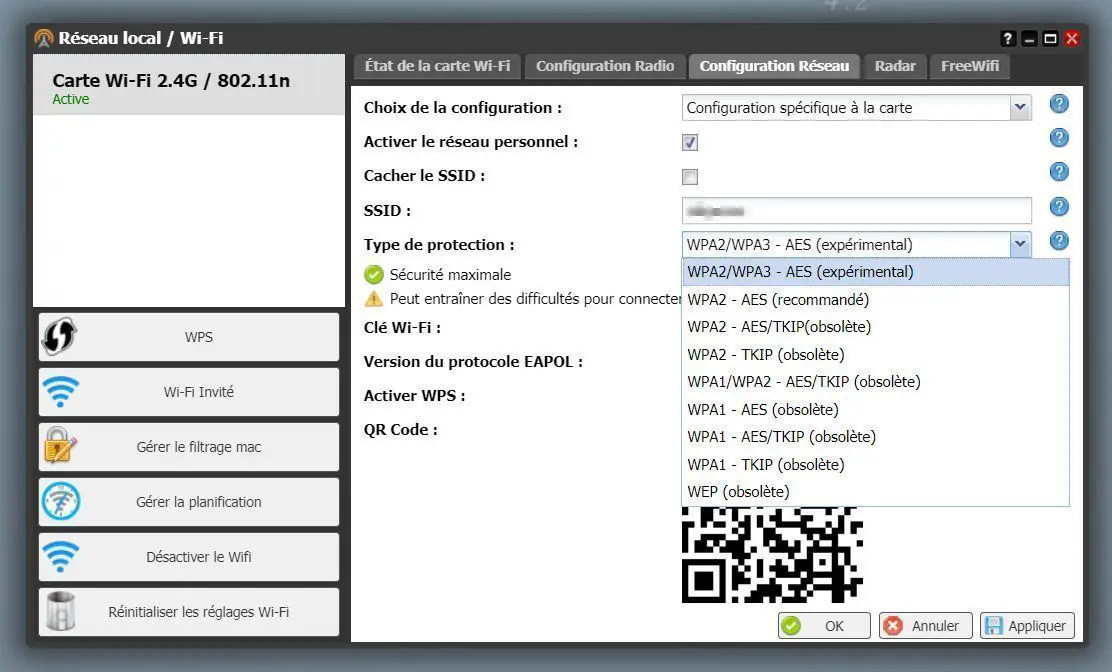Open Wi-Fi Invité via its wifi icon
The height and width of the screenshot is (672, 1112).
(x=60, y=391)
